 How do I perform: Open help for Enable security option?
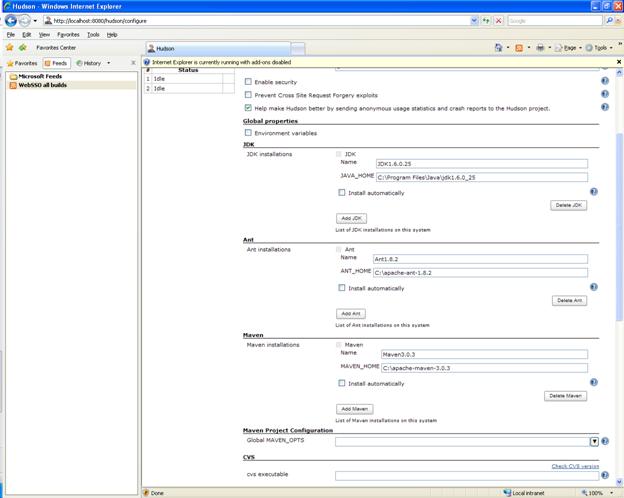pos(604,81)
